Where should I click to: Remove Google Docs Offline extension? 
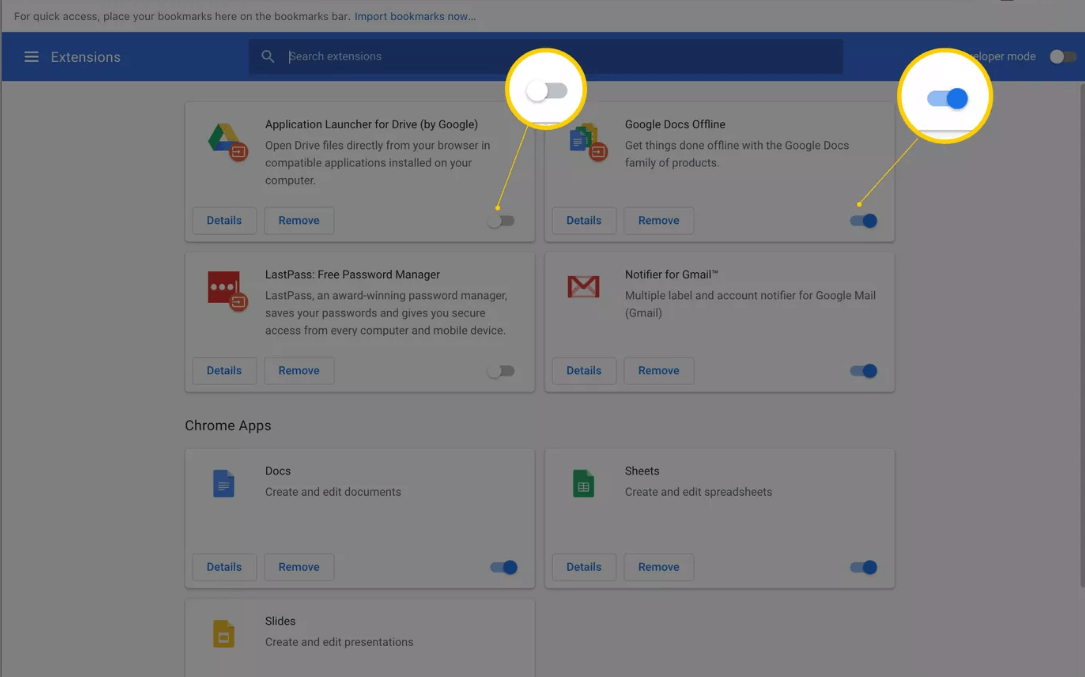pos(659,220)
